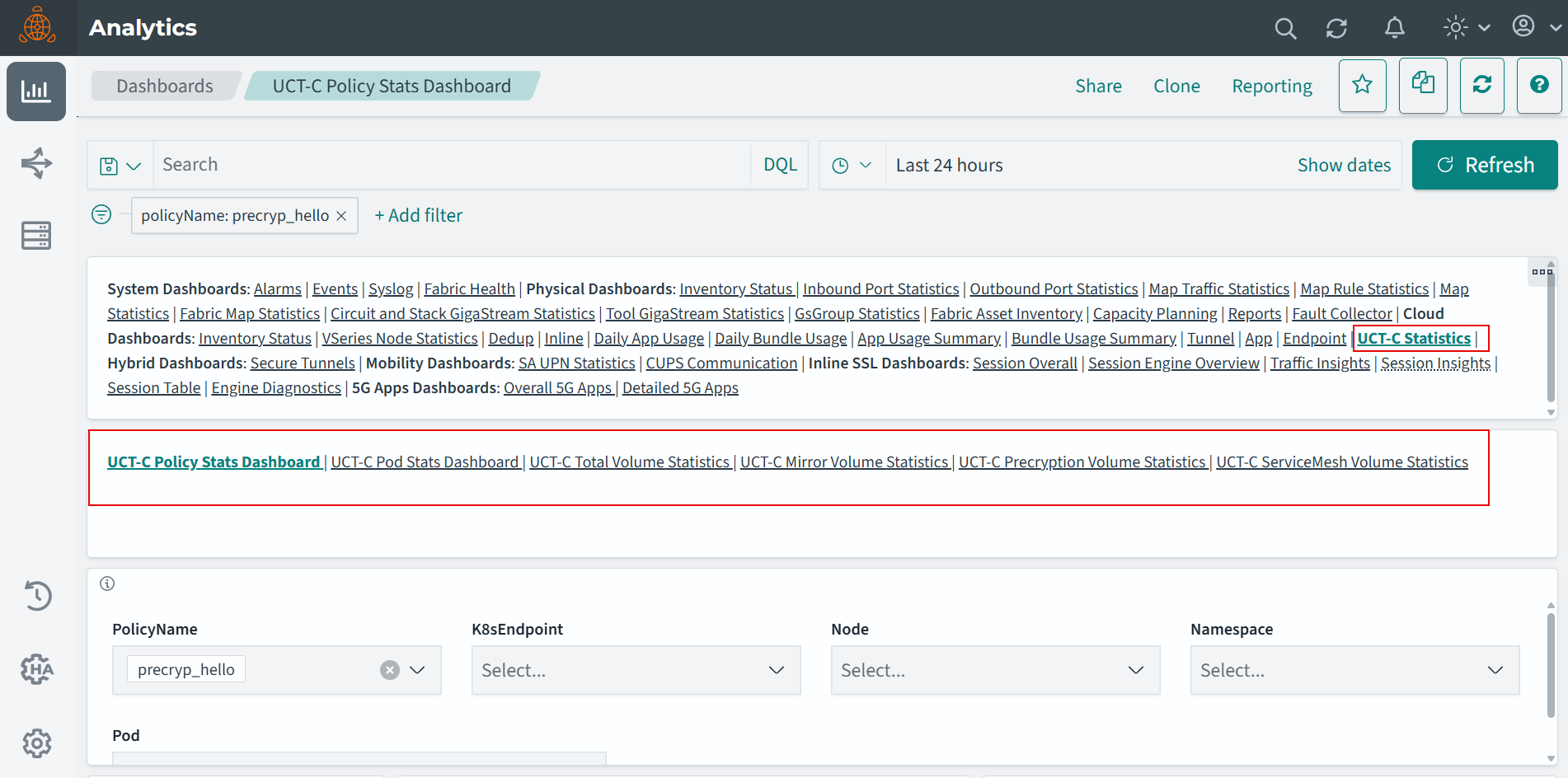Go to the Dashboards breadcrumb

pos(165,86)
